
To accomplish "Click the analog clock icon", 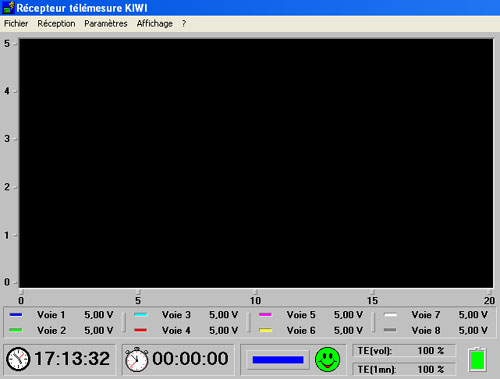I will click(18, 359).
